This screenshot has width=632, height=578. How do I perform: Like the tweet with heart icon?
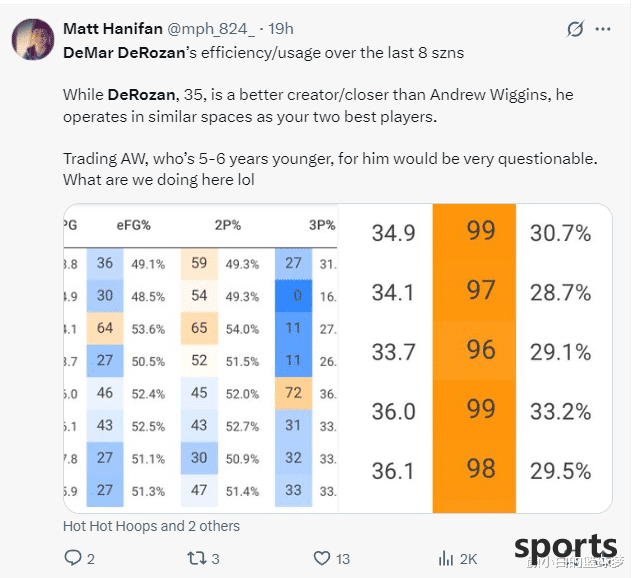point(322,558)
